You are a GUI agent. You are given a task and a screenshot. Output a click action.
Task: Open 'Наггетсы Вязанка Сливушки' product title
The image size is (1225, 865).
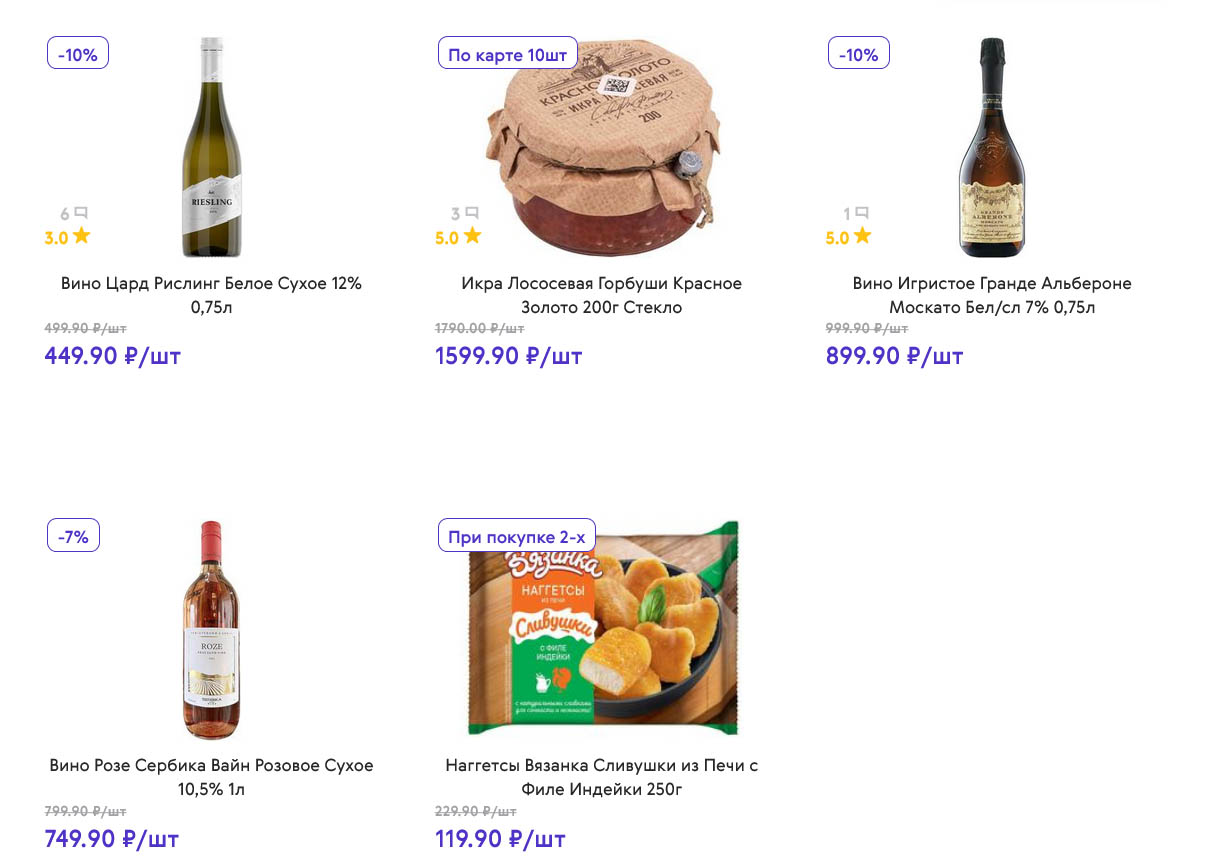tap(601, 777)
